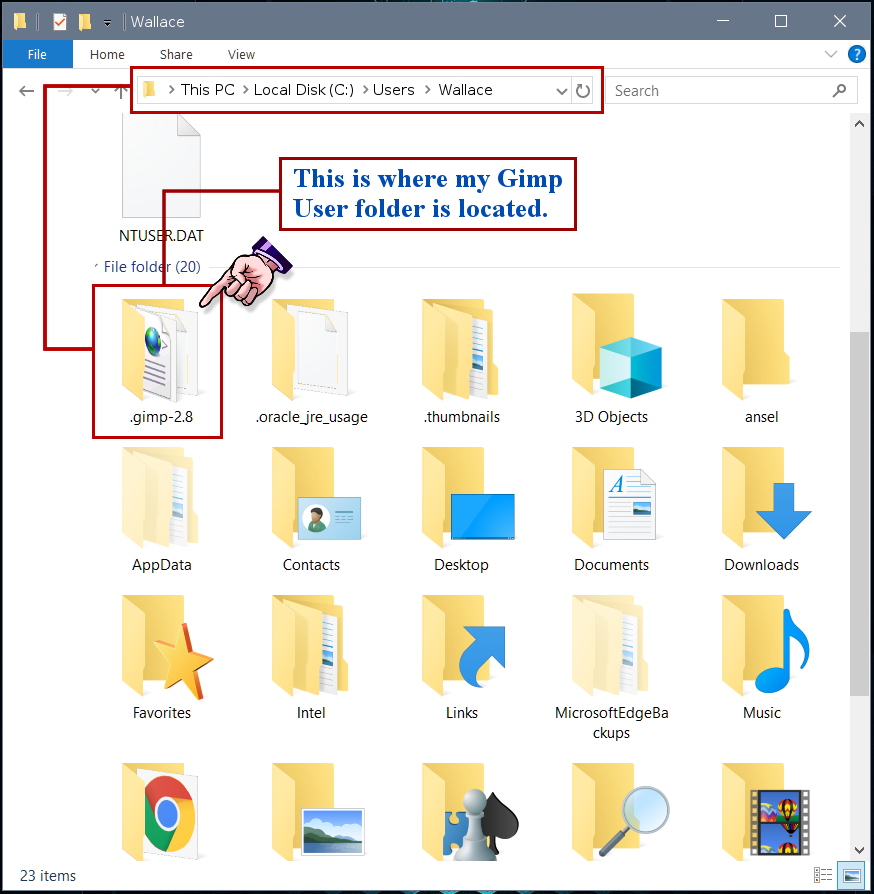Click the Help question mark icon
The width and height of the screenshot is (874, 894).
click(856, 54)
